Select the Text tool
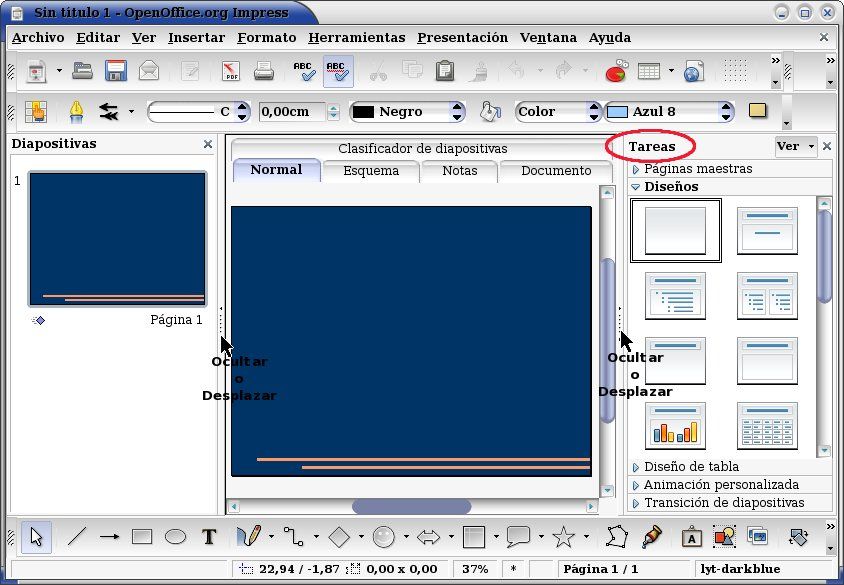Viewport: 844px width, 585px height. point(209,537)
